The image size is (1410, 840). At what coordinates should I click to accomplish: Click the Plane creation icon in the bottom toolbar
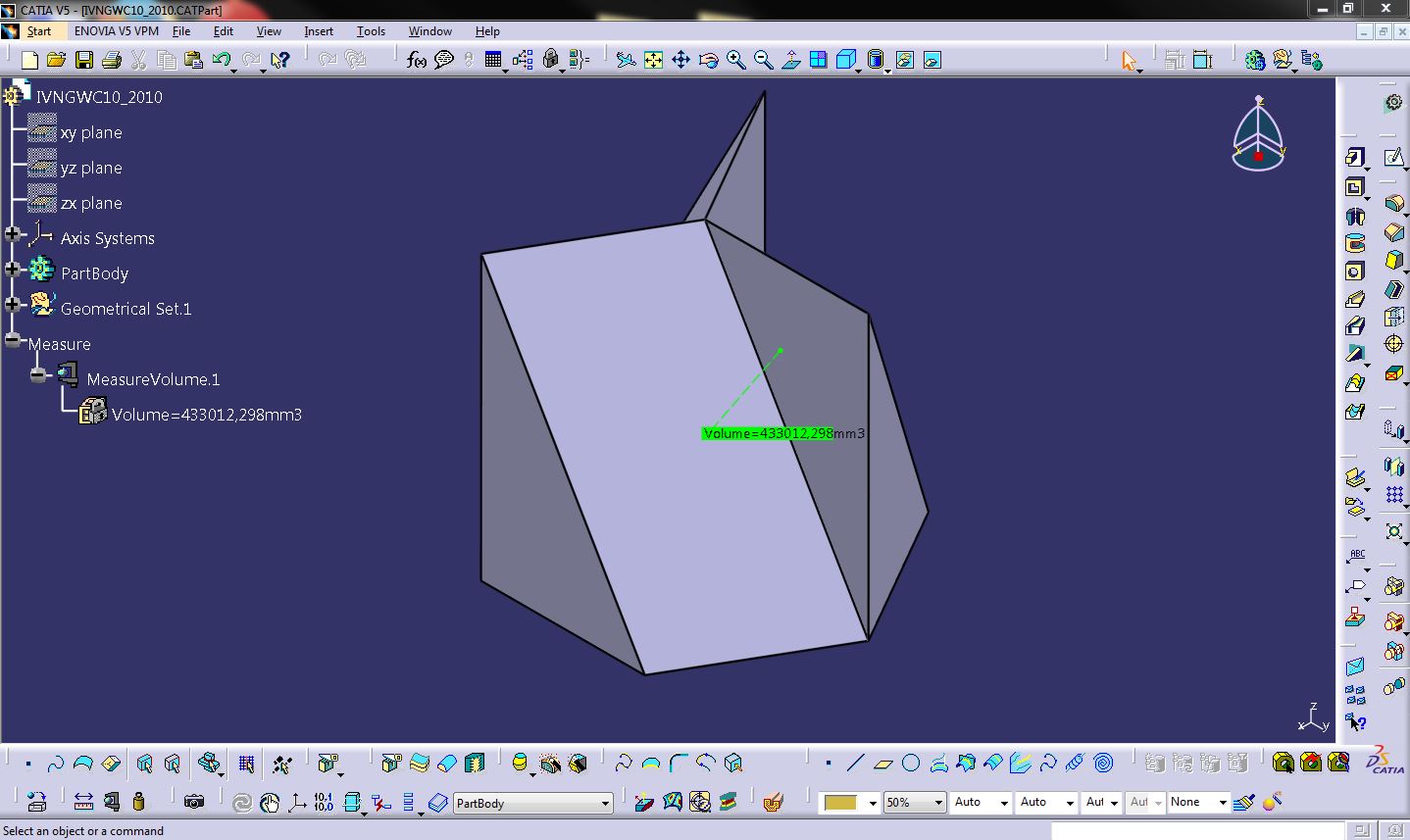883,763
